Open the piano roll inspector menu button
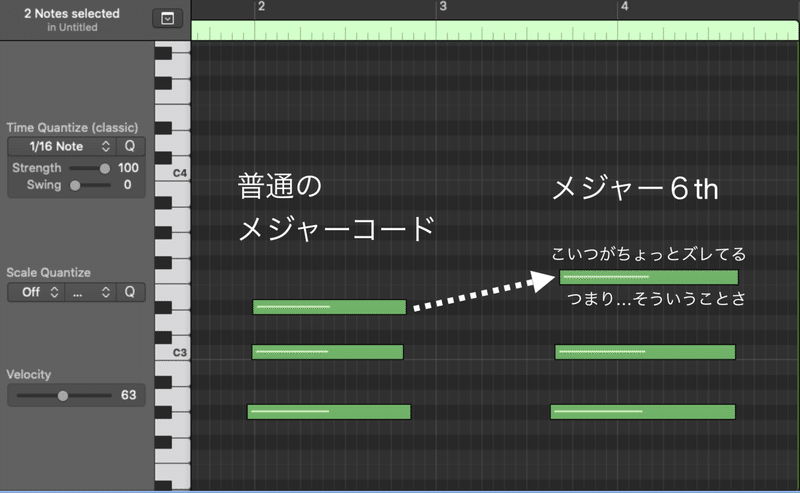Screen dimensions: 800x493 [167, 19]
